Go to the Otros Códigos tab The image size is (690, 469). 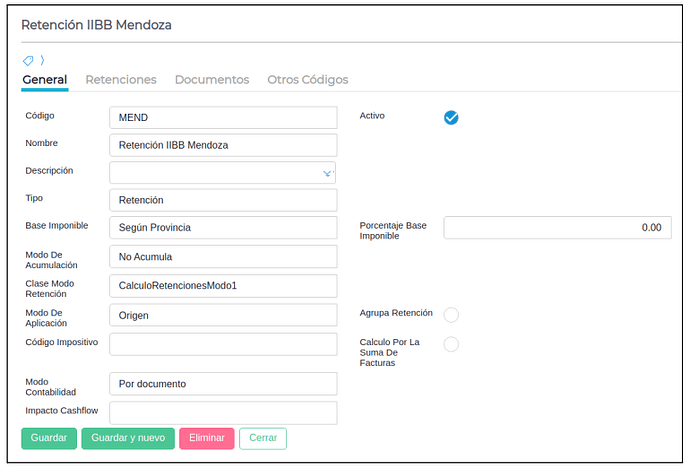(307, 80)
